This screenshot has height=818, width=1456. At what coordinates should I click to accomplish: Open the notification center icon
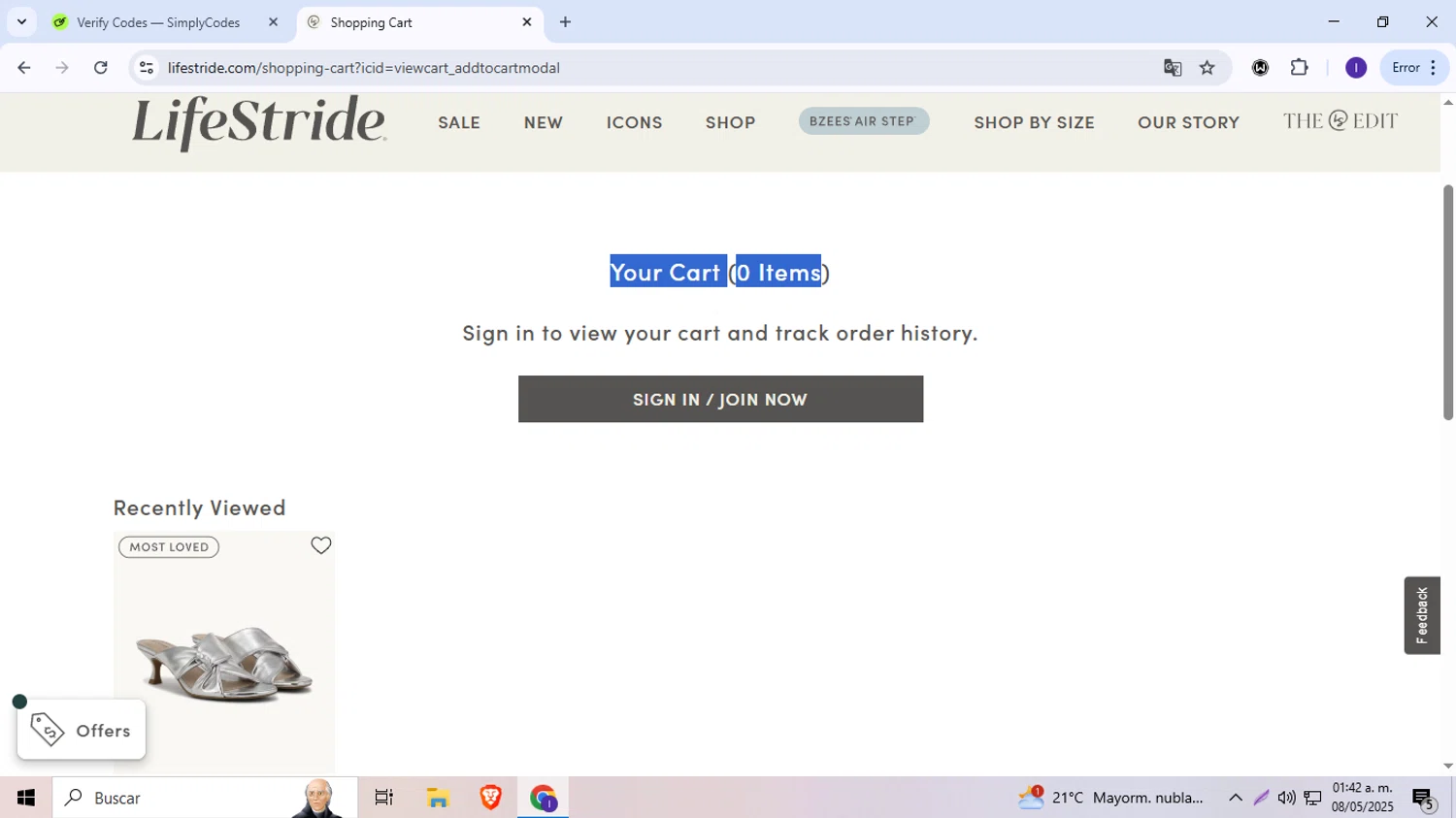pyautogui.click(x=1424, y=799)
